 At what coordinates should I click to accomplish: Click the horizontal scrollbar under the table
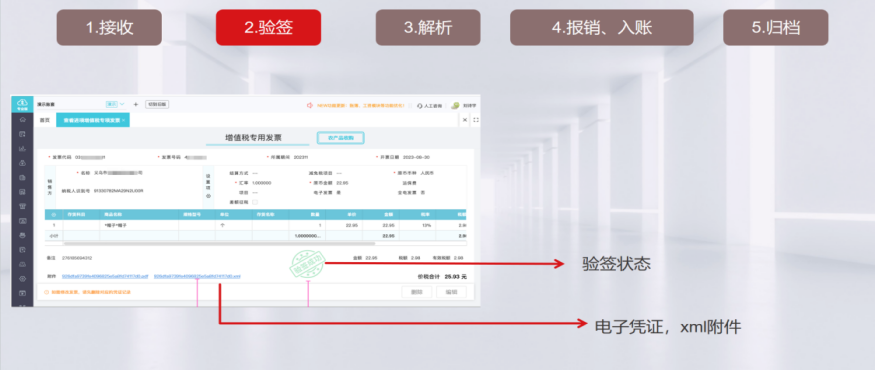point(219,244)
